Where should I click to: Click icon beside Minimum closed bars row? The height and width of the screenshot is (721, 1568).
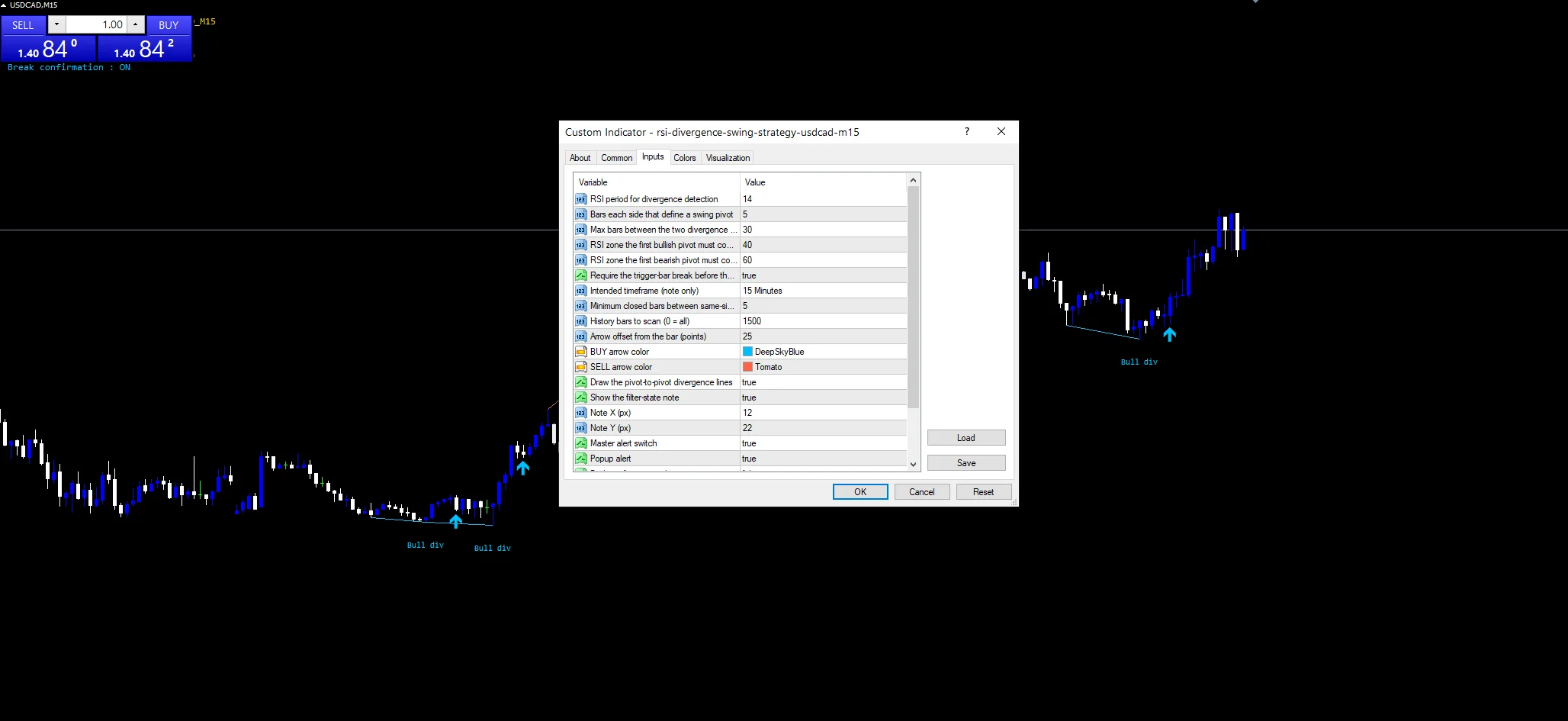pos(581,306)
